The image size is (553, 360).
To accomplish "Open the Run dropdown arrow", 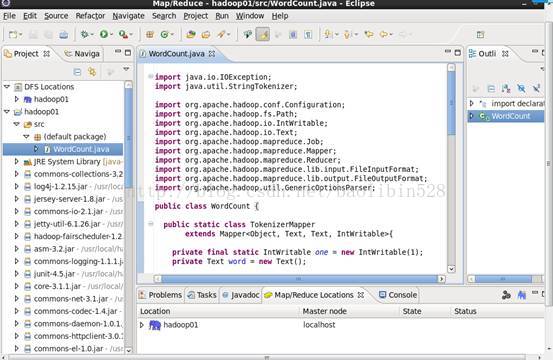I will 111,35.
